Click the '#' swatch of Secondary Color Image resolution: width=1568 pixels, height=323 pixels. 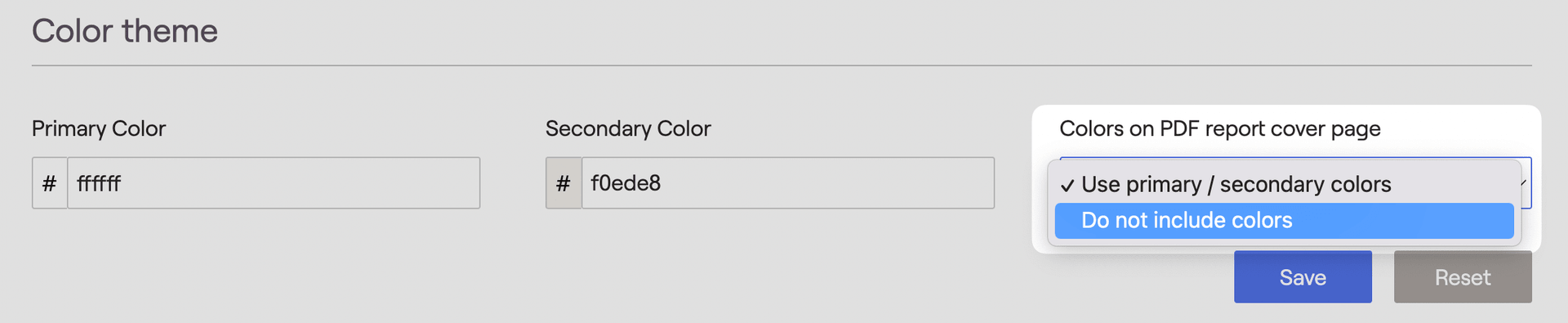click(563, 183)
